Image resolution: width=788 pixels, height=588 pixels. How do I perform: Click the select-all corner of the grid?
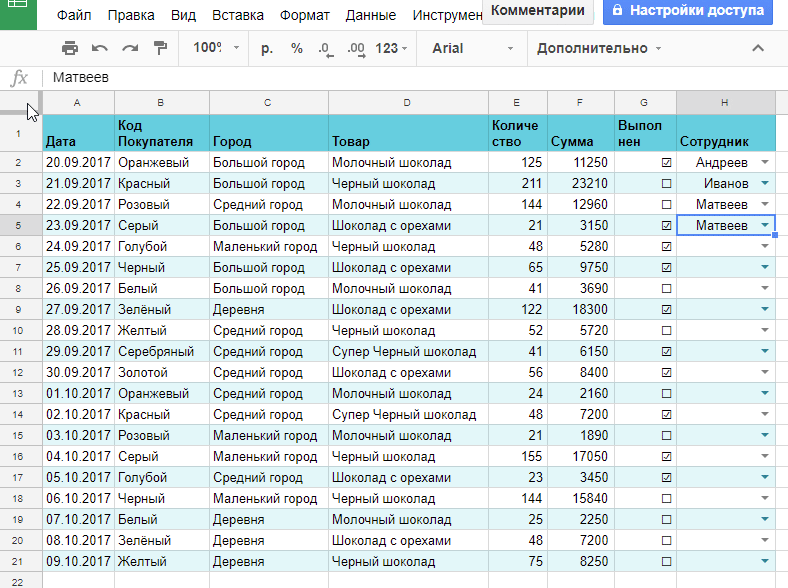[x=21, y=103]
